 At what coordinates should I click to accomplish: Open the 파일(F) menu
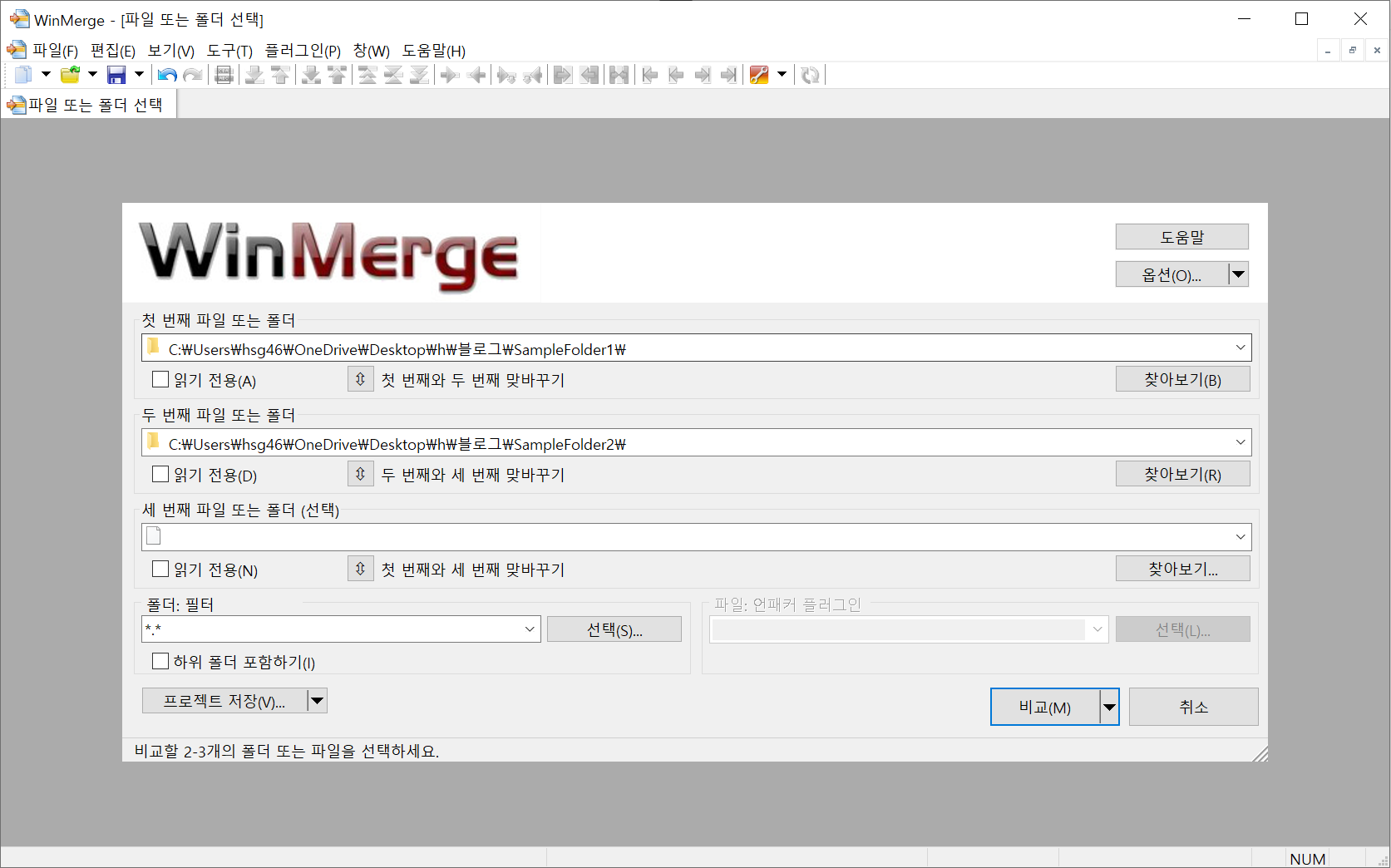(x=55, y=51)
